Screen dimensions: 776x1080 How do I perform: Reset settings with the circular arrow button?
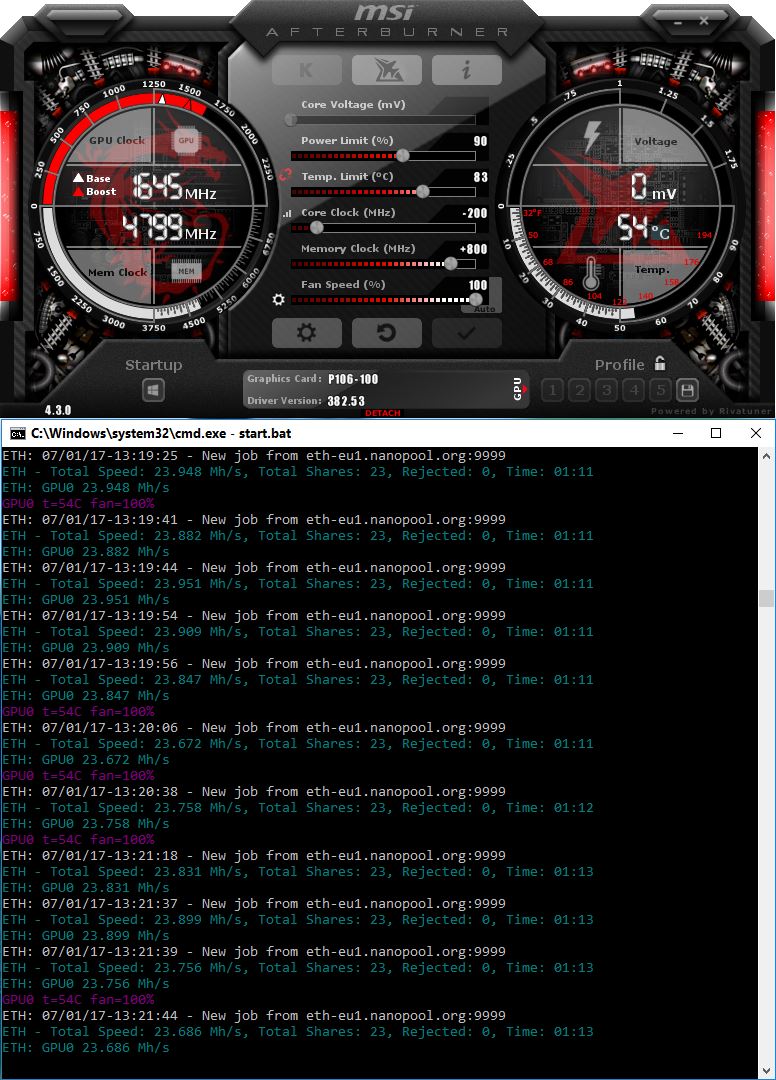tap(386, 333)
